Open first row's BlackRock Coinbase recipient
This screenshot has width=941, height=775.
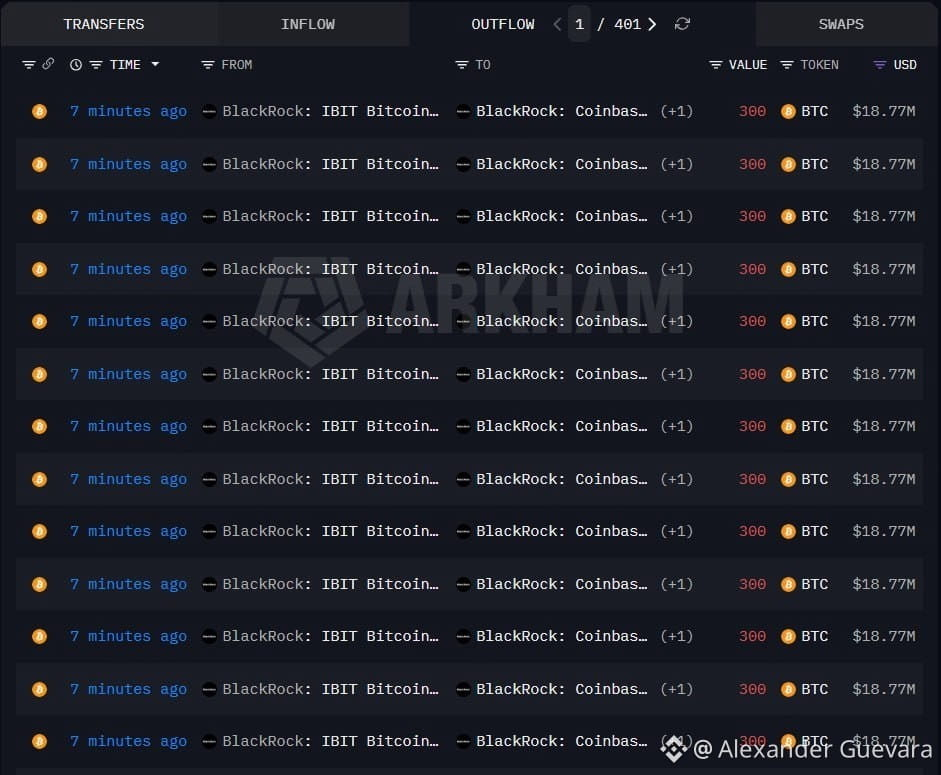(x=562, y=111)
